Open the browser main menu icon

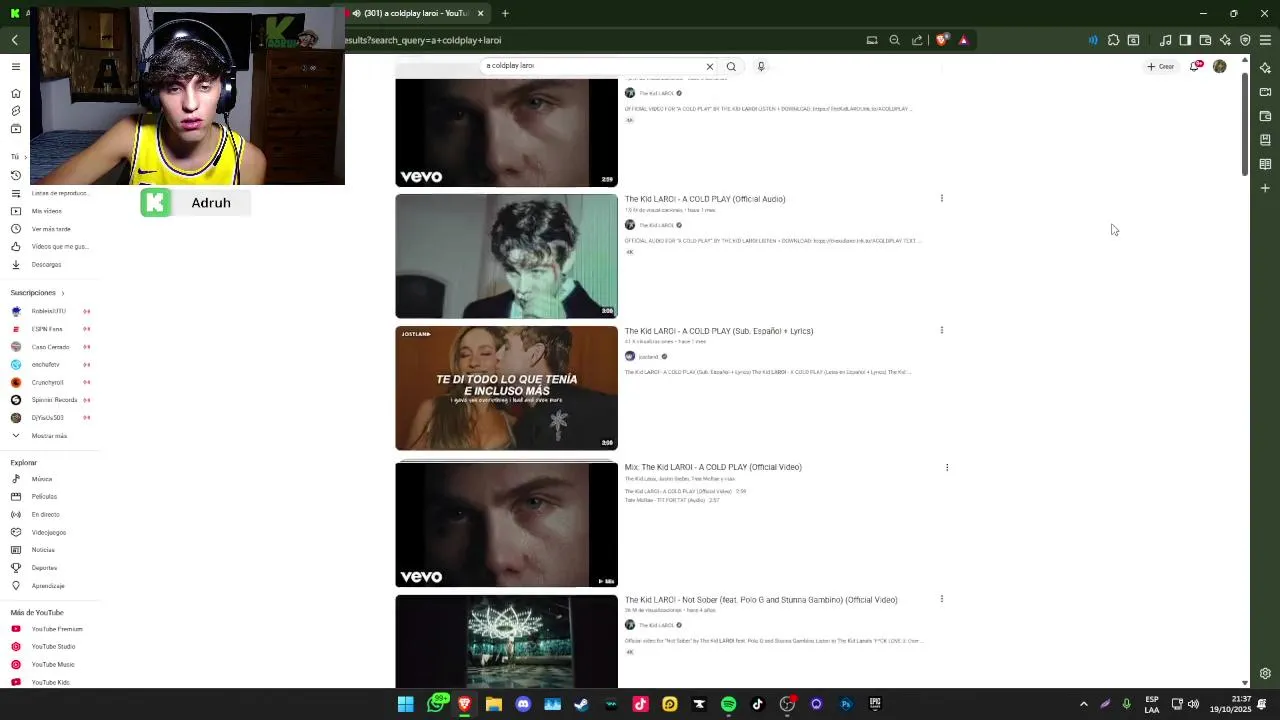tap(1265, 40)
